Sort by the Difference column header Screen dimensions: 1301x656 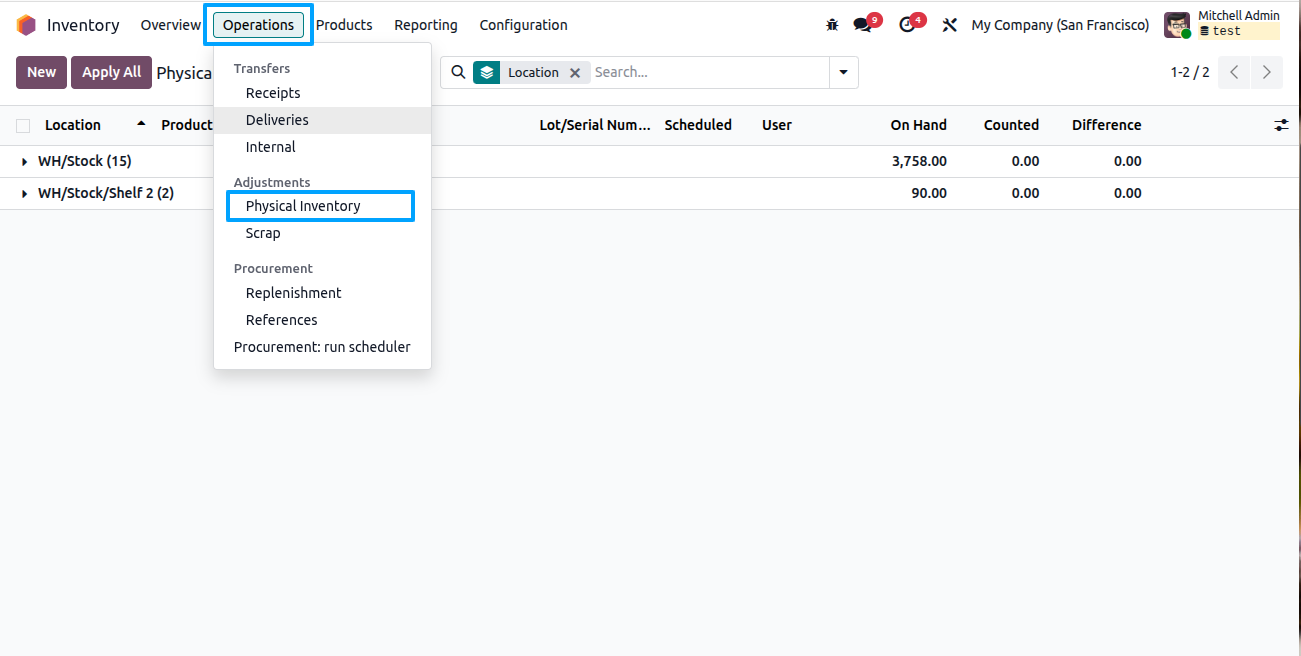pos(1106,125)
